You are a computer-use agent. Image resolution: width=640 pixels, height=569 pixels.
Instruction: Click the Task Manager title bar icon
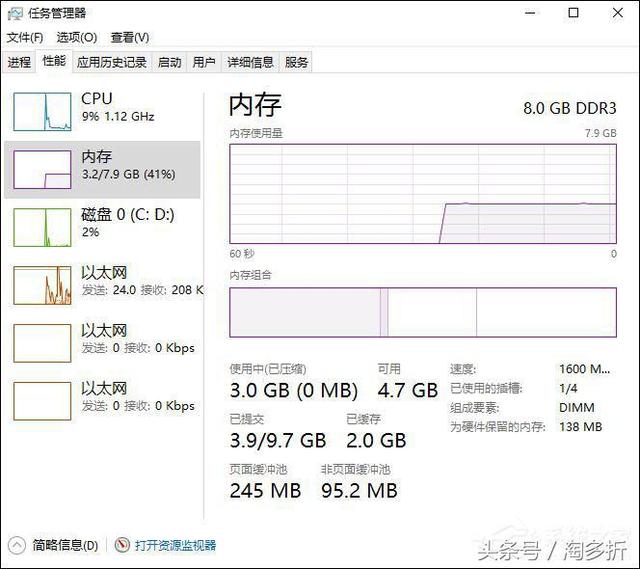pos(15,13)
